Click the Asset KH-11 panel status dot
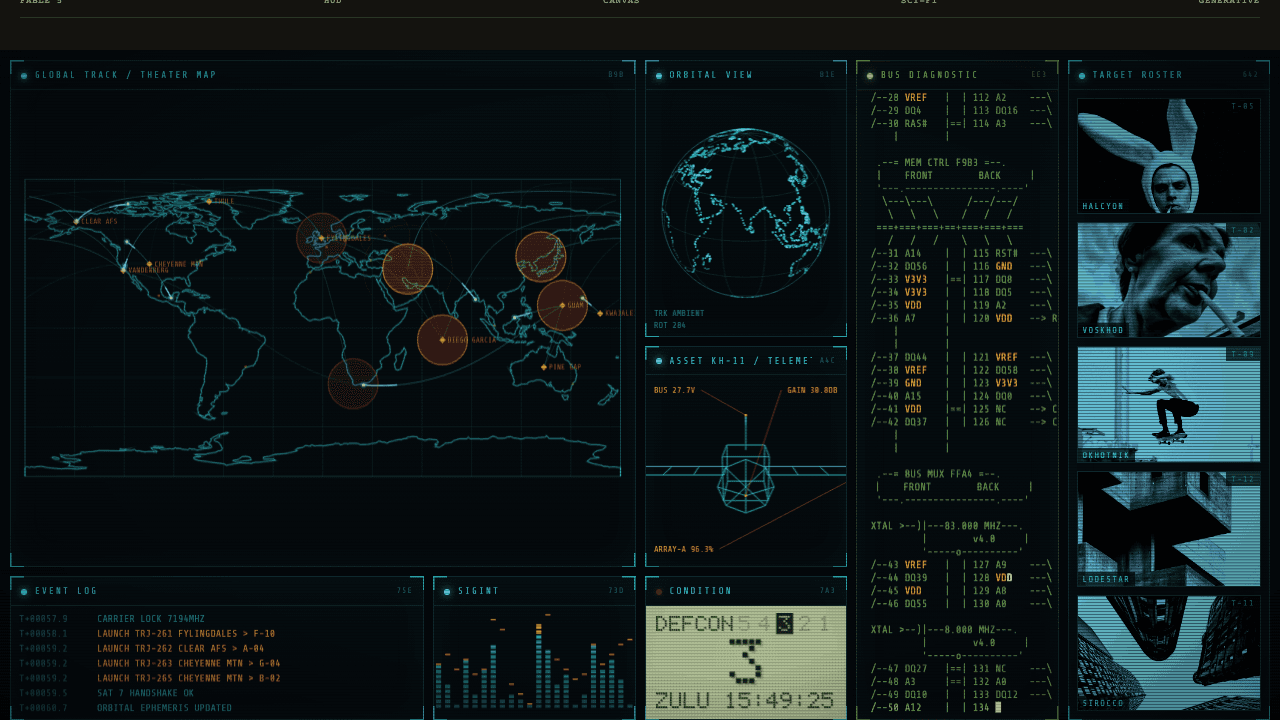Viewport: 1280px width, 720px height. pos(659,361)
